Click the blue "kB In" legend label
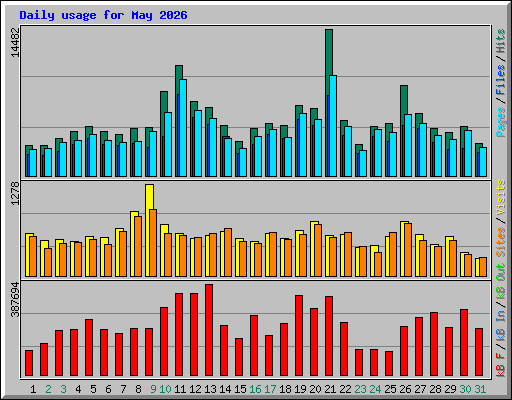This screenshot has width=512, height=400. pos(501,325)
